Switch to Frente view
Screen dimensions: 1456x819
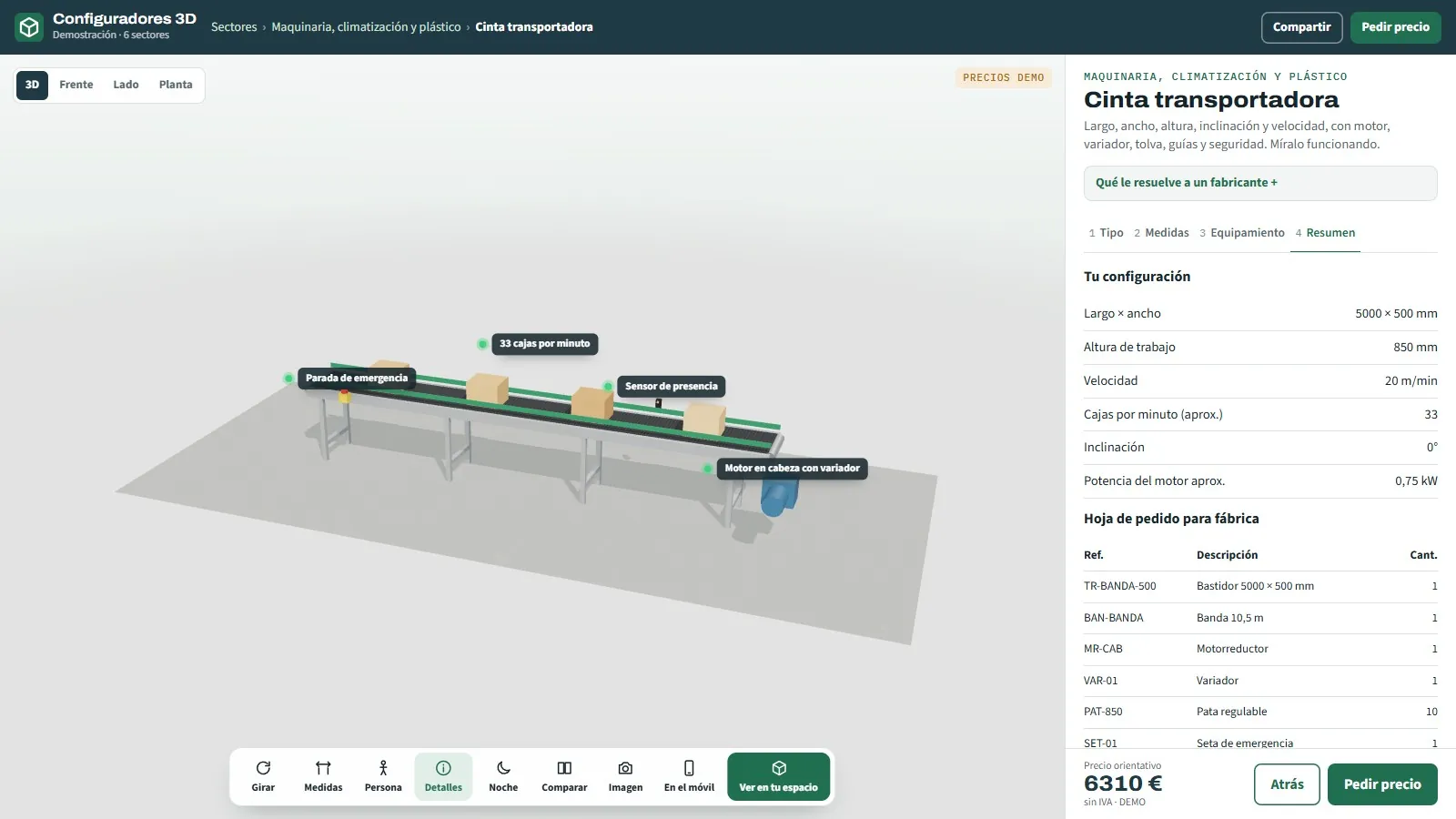tap(76, 85)
